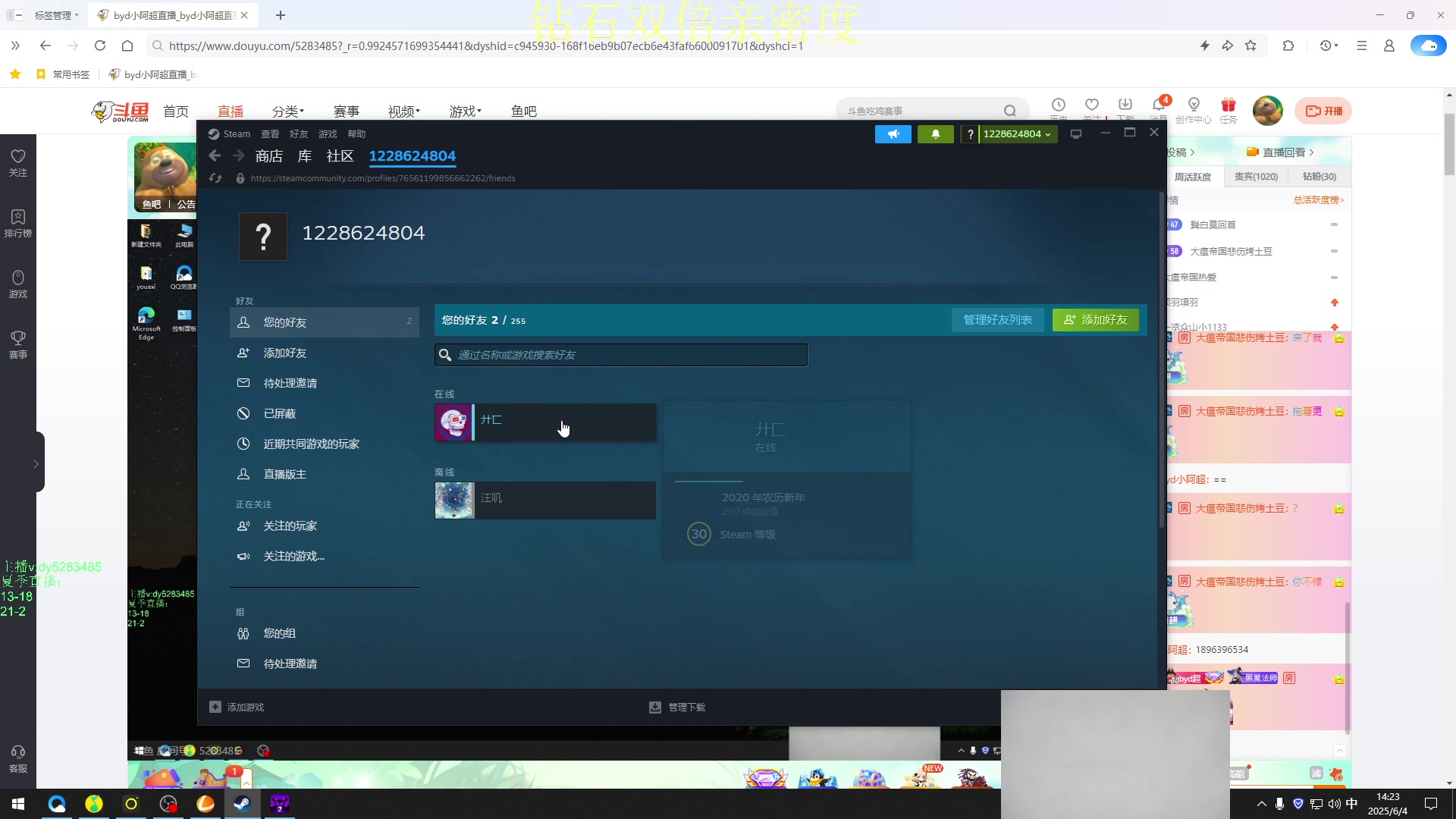This screenshot has height=819, width=1456.
Task: Click 添加游戏 at Steam bottom
Action: pyautogui.click(x=237, y=707)
